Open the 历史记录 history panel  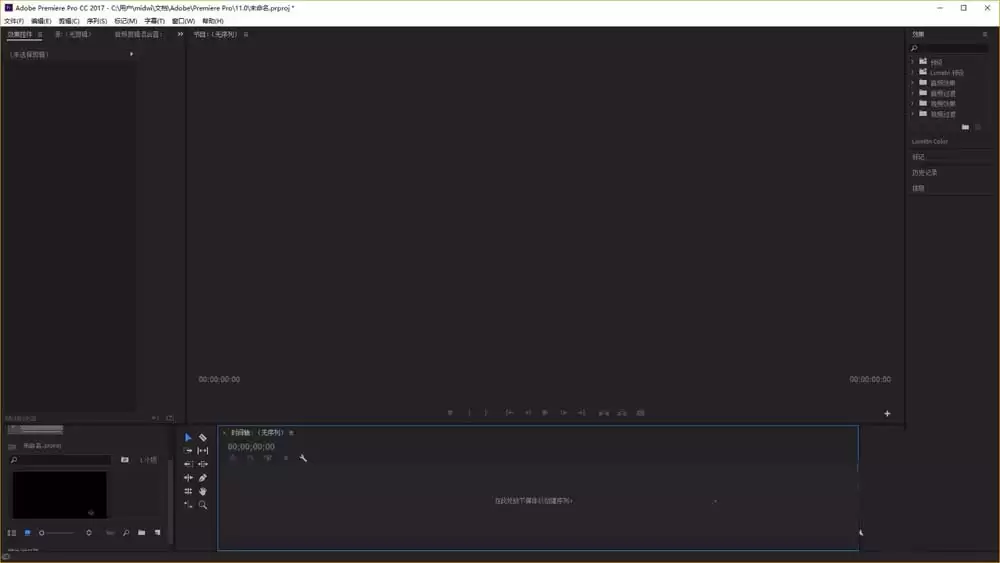(x=924, y=173)
